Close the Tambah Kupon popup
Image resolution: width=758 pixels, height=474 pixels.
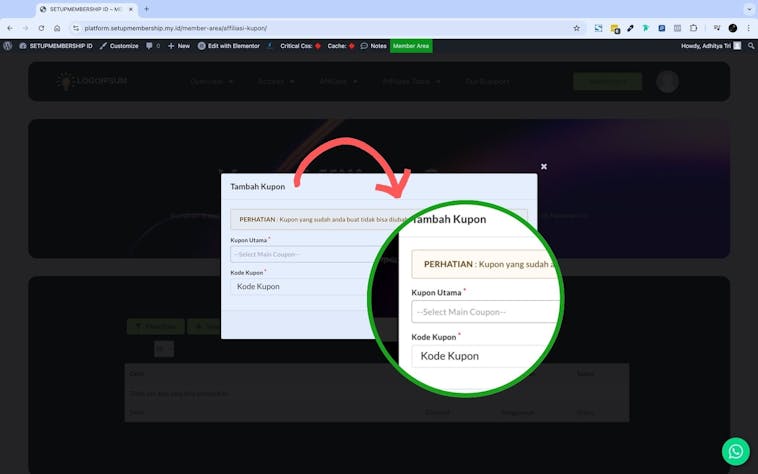[x=544, y=167]
